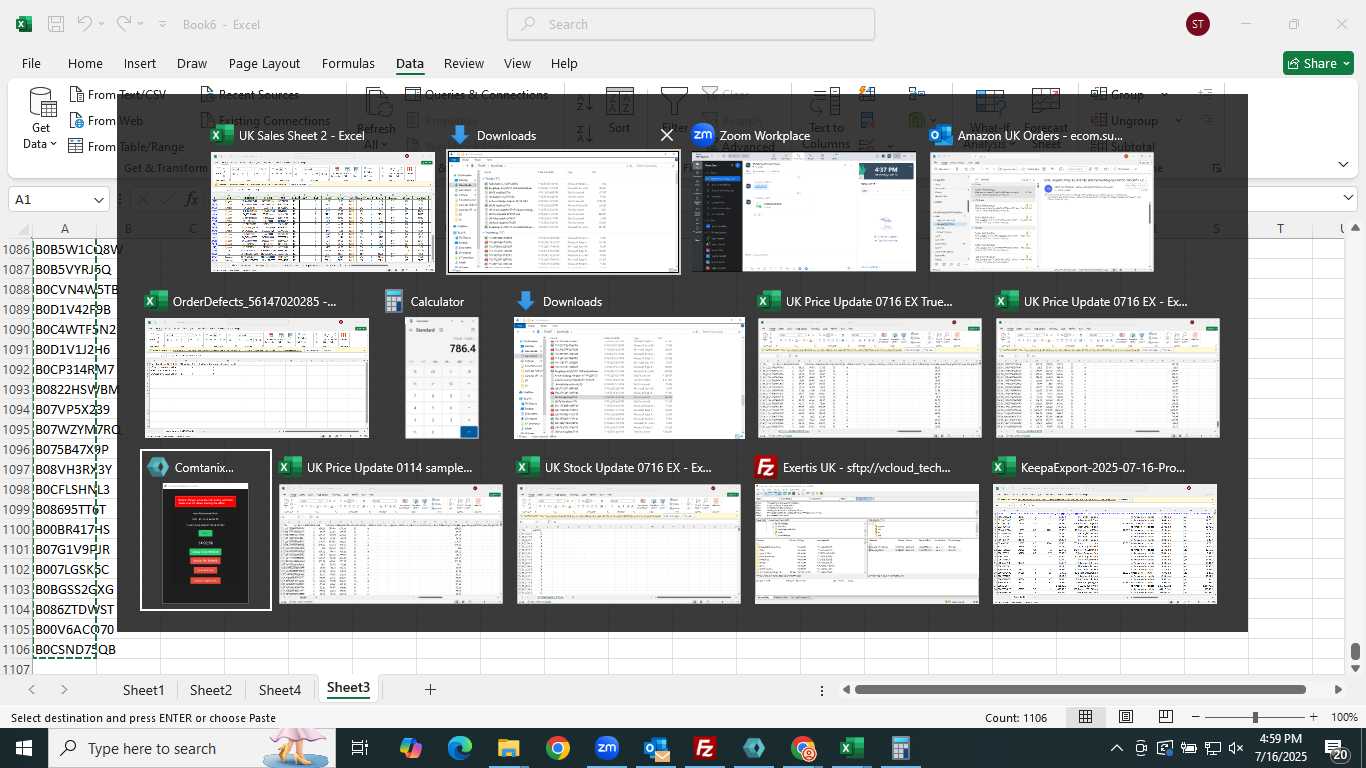Click the From Text/CSV icon
Viewport: 1366px width, 768px height.
pyautogui.click(x=77, y=95)
